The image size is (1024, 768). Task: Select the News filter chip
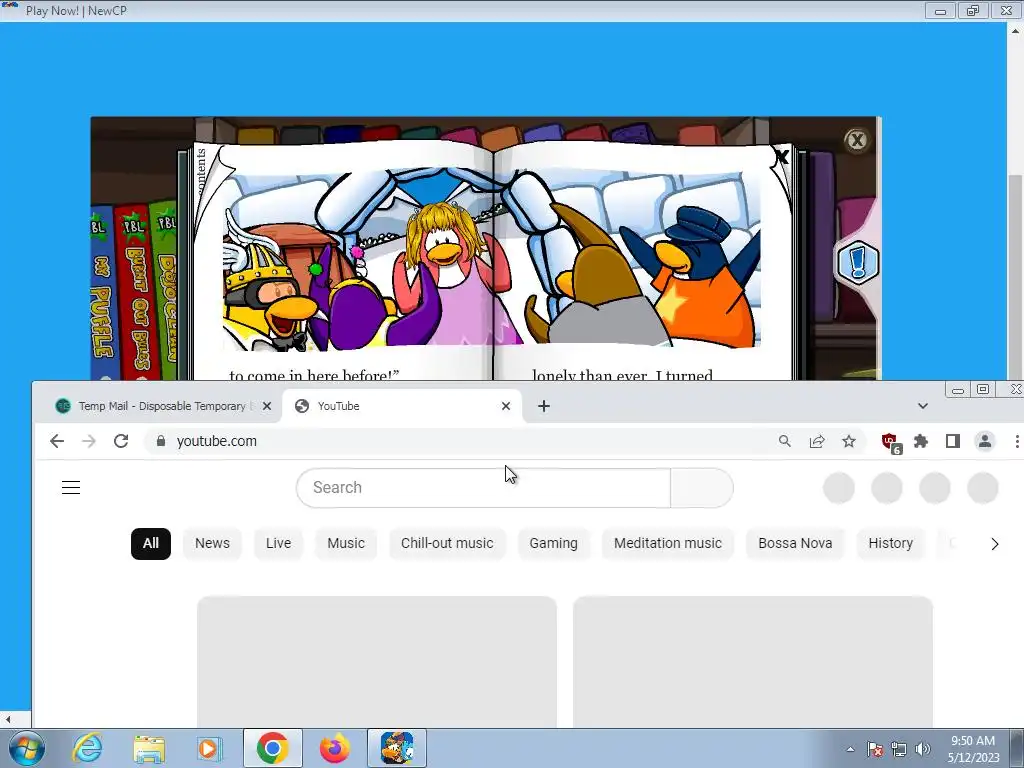[x=212, y=543]
